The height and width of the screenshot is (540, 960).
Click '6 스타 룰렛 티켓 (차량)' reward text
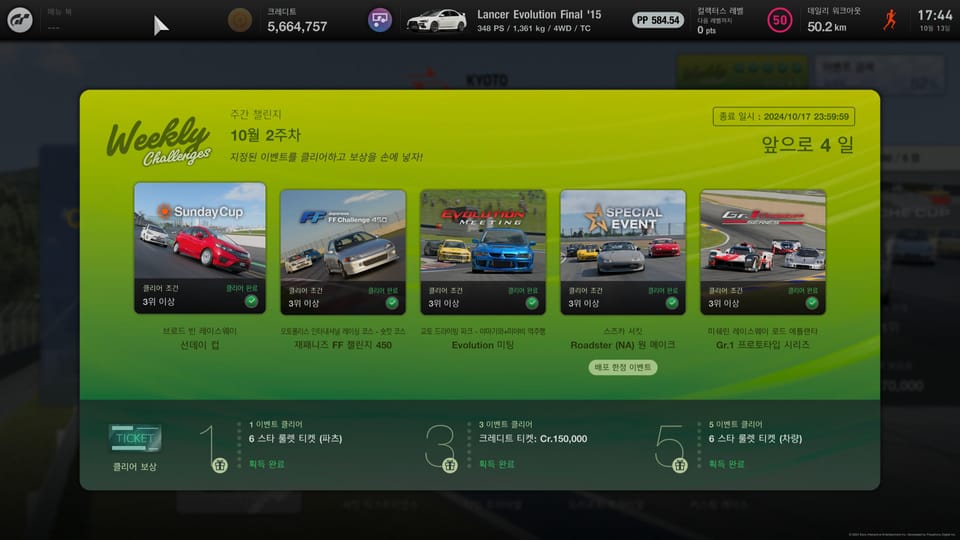pos(756,439)
